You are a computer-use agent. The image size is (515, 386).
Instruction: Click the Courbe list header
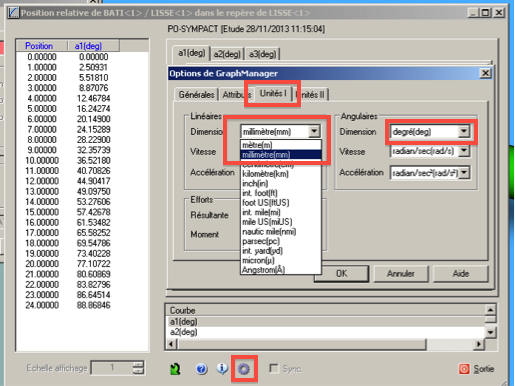tap(325, 310)
